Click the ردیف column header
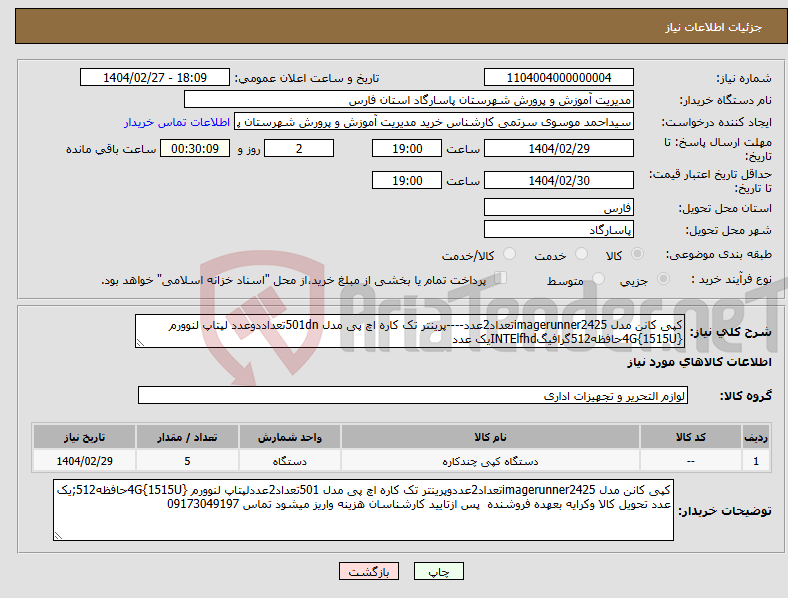 coord(756,437)
